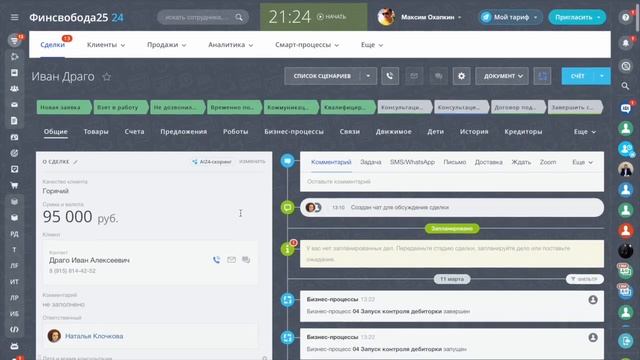640x360 pixels.
Task: Open the code brackets icon in left sidebar
Action: point(14,329)
